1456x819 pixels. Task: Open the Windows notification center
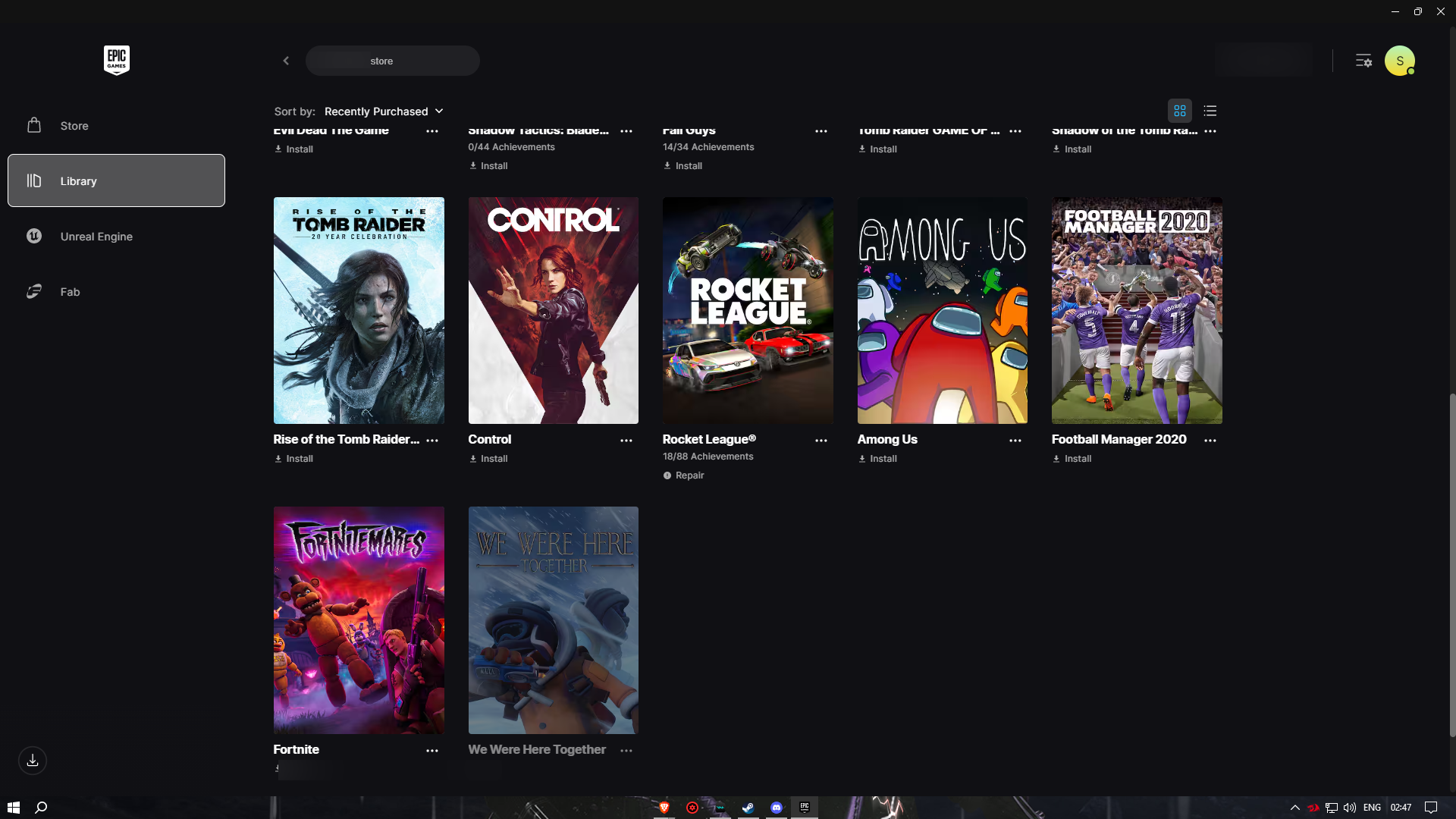(1431, 808)
